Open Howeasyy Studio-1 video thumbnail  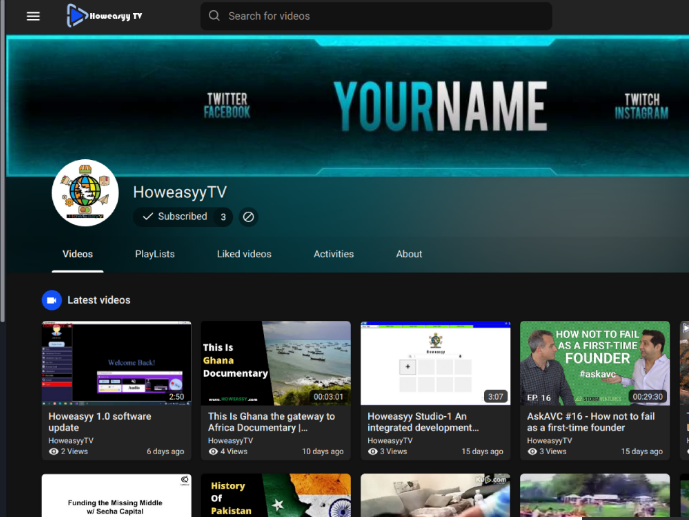436,363
